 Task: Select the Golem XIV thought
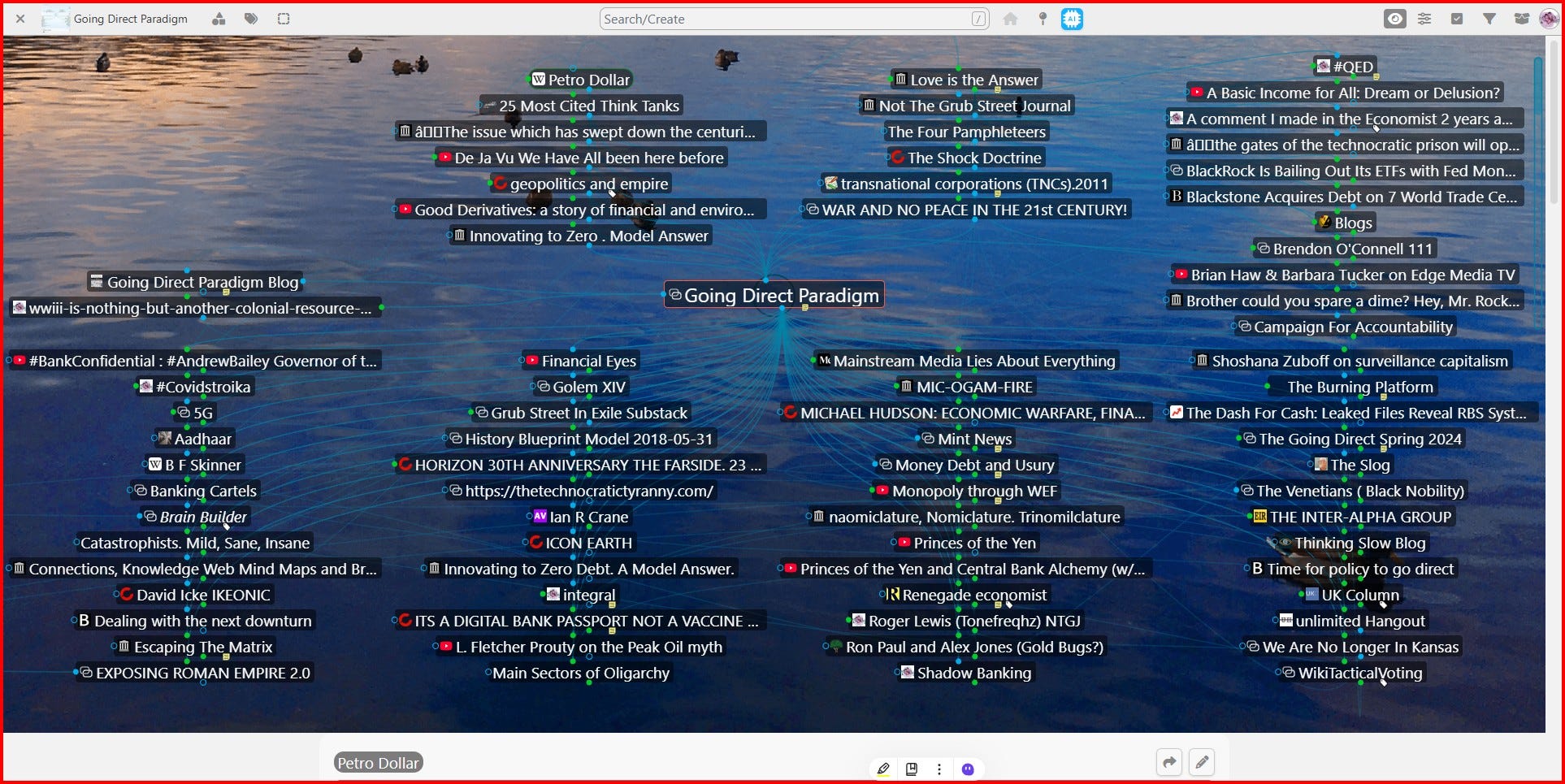pyautogui.click(x=580, y=387)
